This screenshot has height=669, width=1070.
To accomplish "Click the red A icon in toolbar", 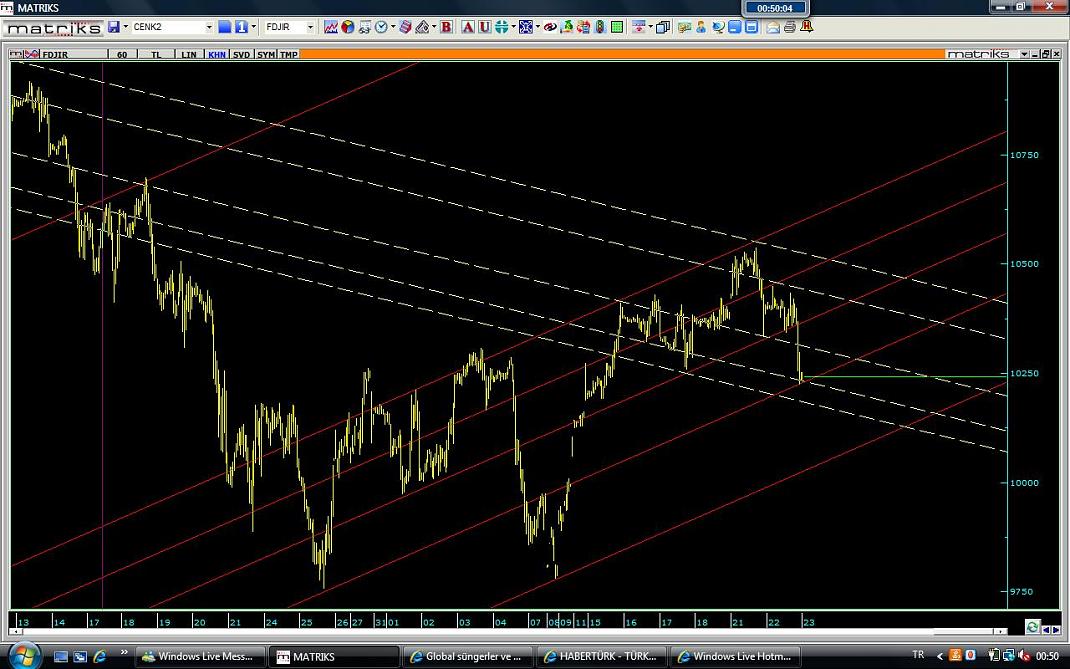I will tap(467, 27).
